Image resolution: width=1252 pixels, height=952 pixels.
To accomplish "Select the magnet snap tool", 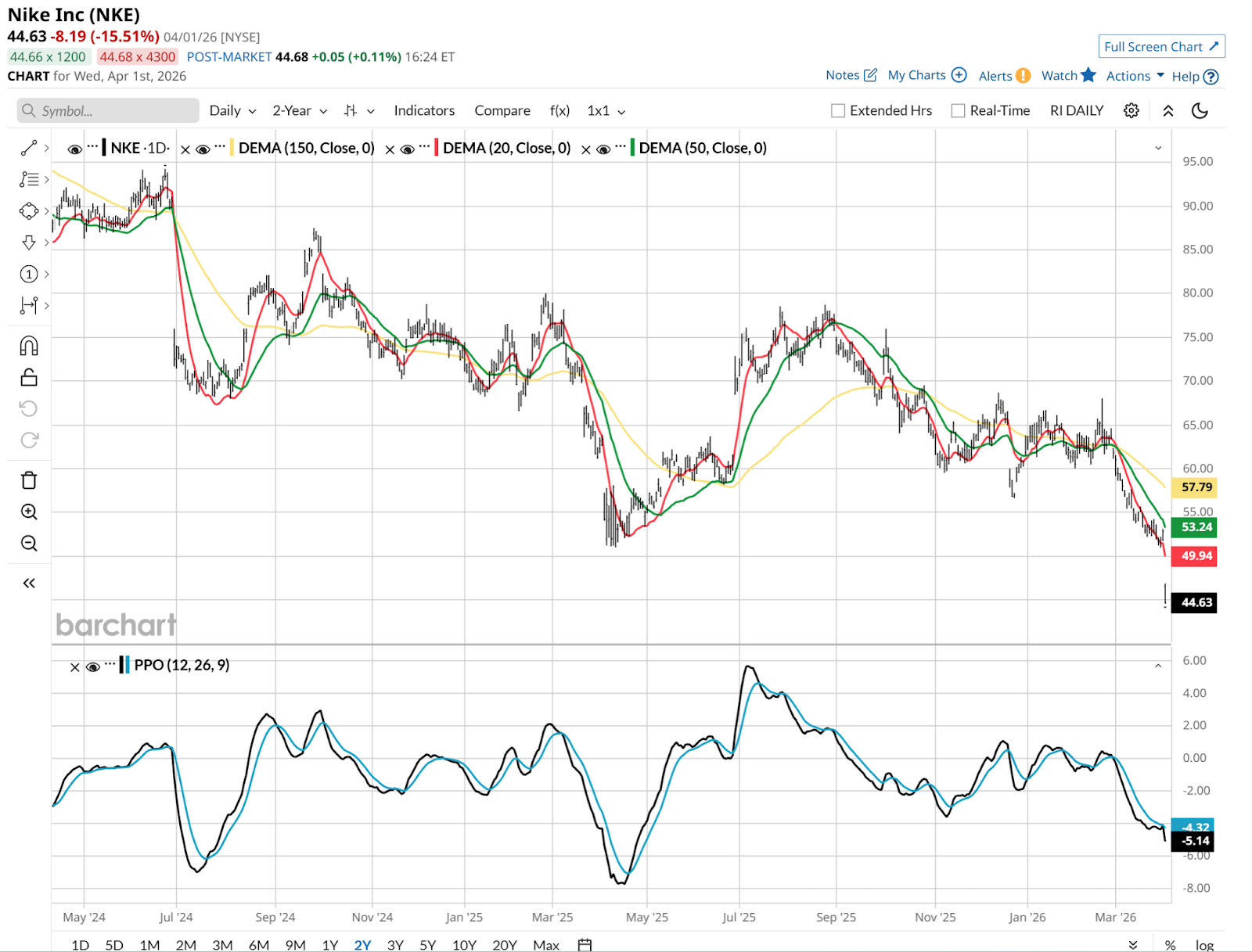I will [29, 346].
